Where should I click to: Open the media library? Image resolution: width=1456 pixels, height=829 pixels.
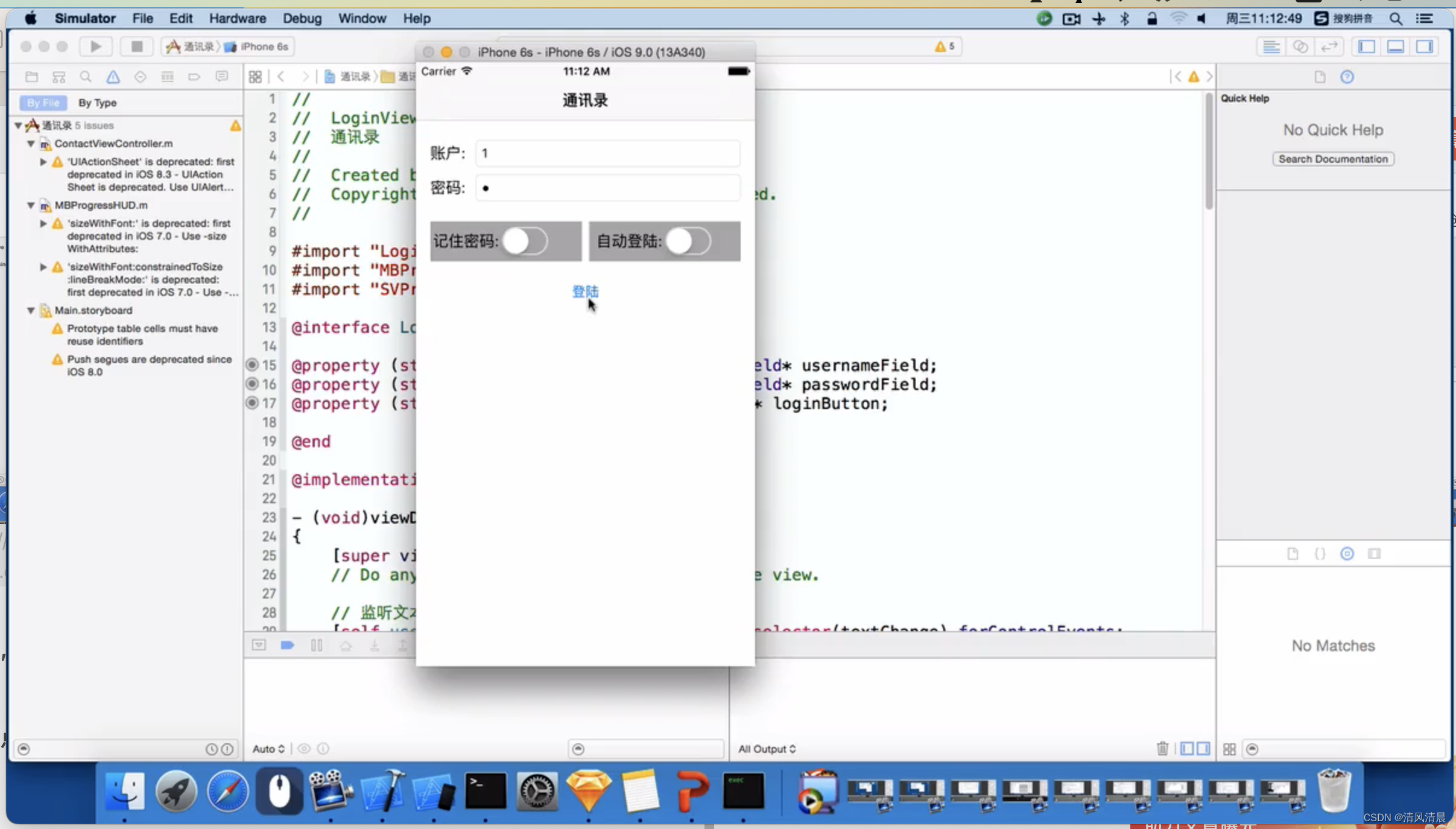click(x=1374, y=553)
